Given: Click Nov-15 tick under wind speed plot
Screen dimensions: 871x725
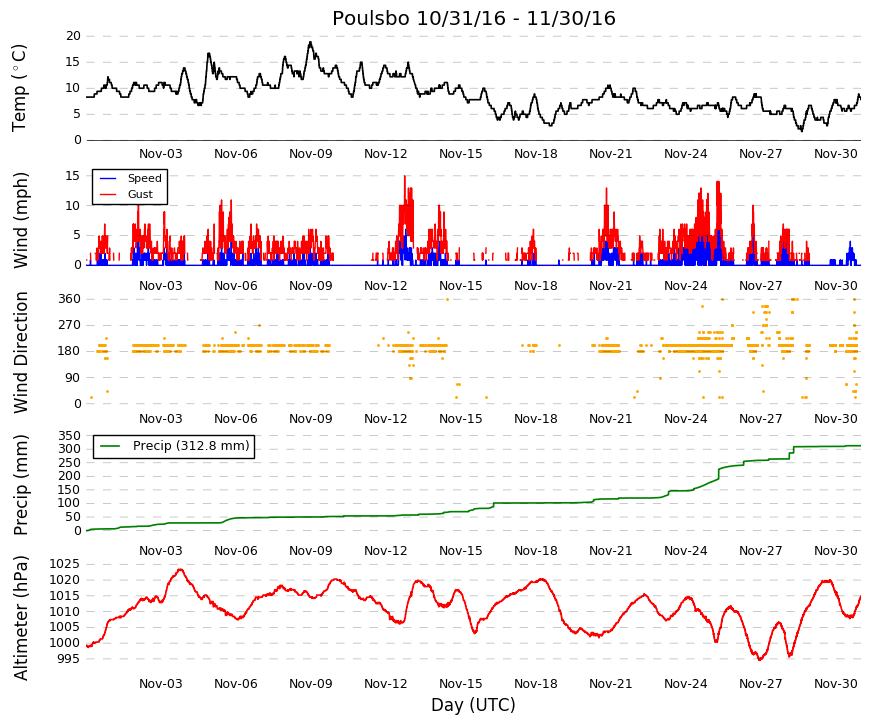Looking at the screenshot, I should pos(460,286).
